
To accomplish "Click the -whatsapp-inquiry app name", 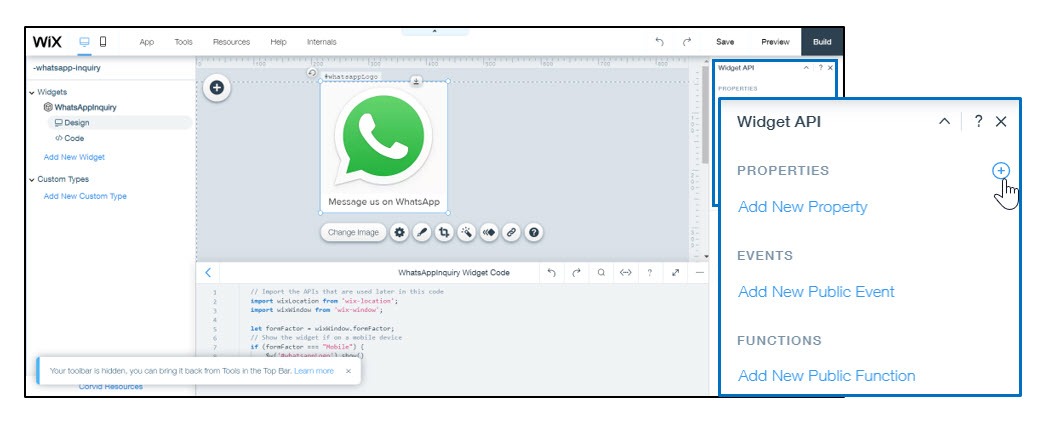I will [67, 68].
